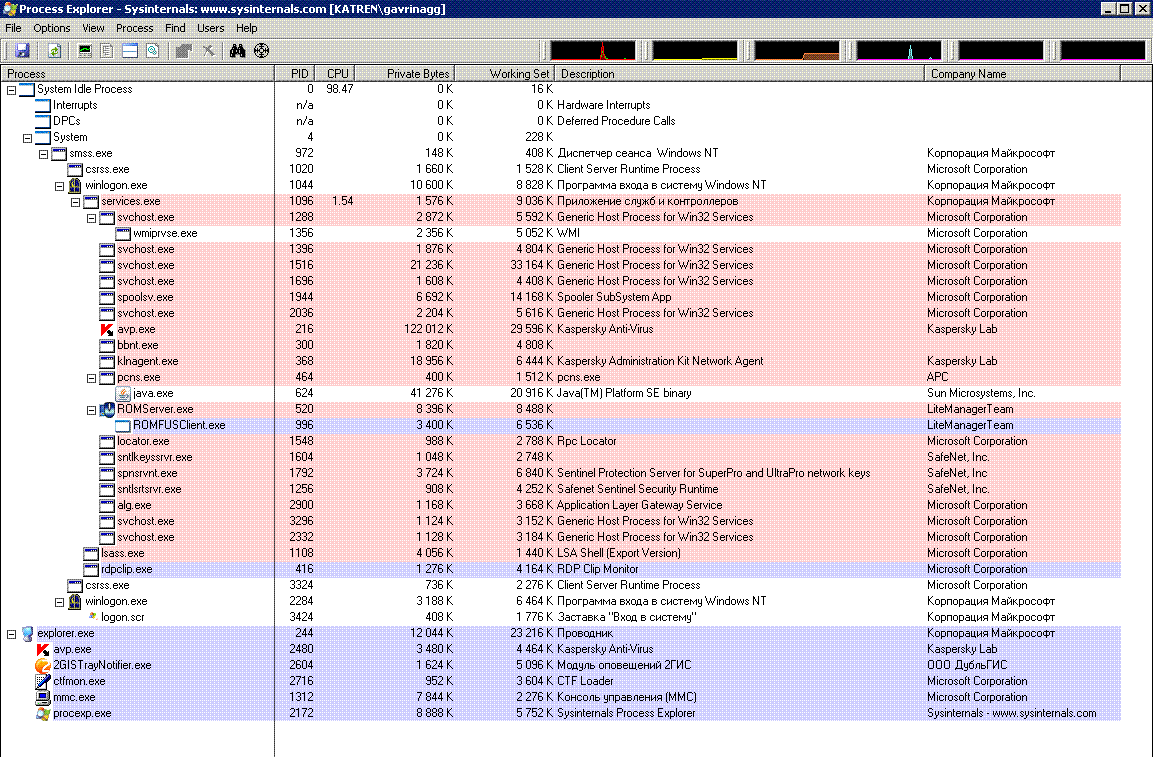Sort by the CPU column header
Viewport: 1153px width, 757px height.
tap(335, 74)
